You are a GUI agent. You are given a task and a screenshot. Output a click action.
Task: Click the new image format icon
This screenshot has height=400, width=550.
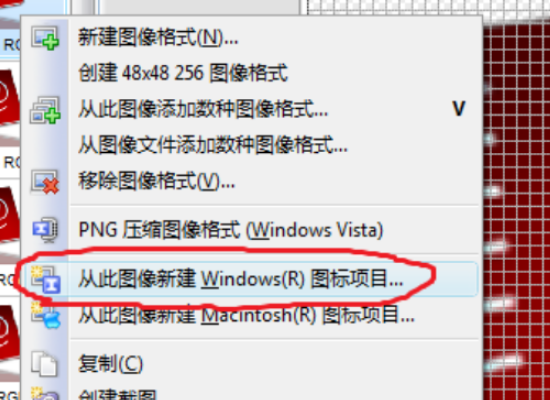pos(45,38)
